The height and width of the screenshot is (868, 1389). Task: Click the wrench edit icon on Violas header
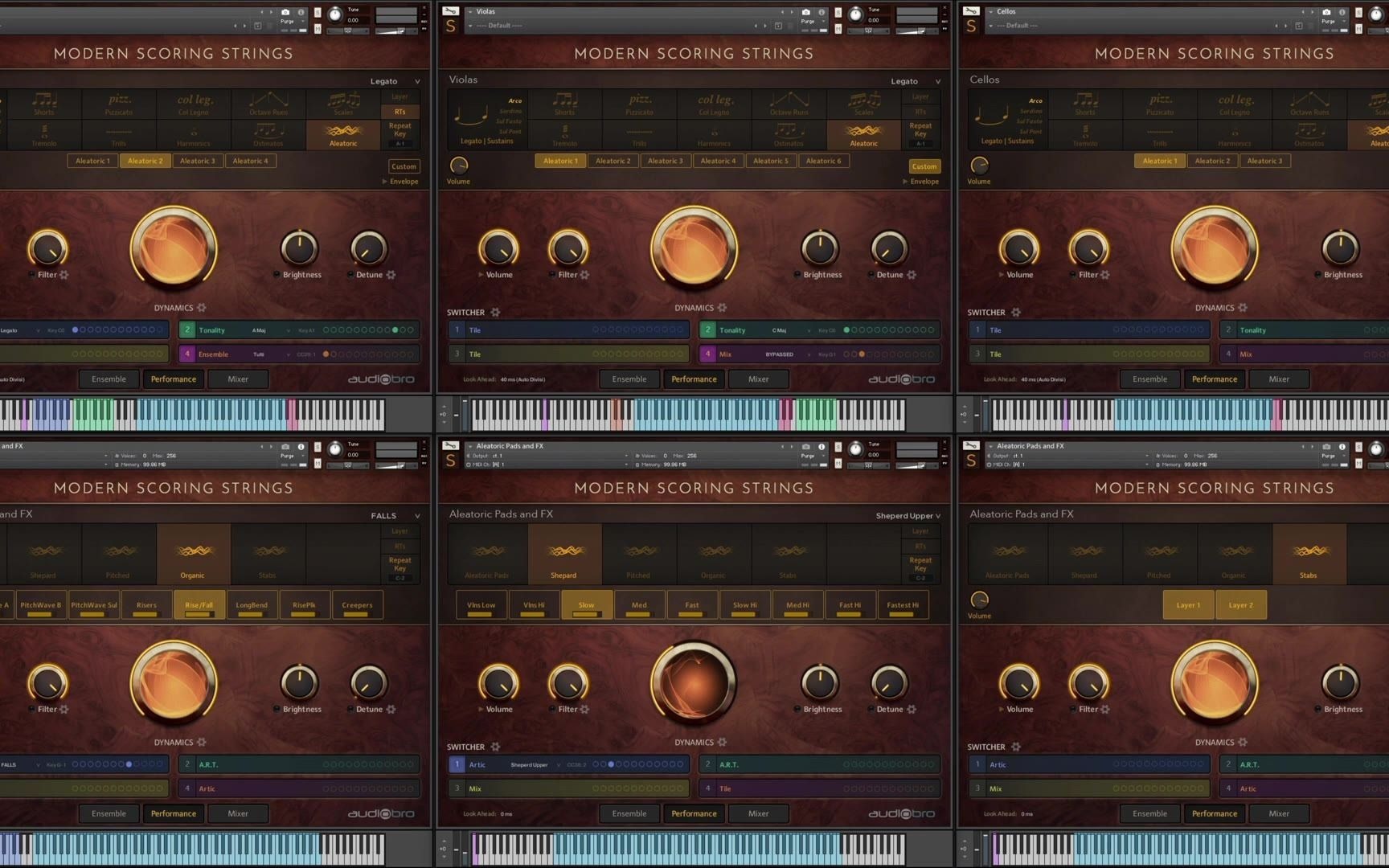(x=449, y=11)
